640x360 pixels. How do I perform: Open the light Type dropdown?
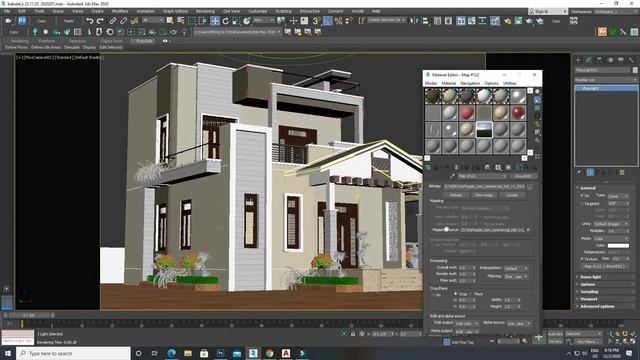(618, 196)
